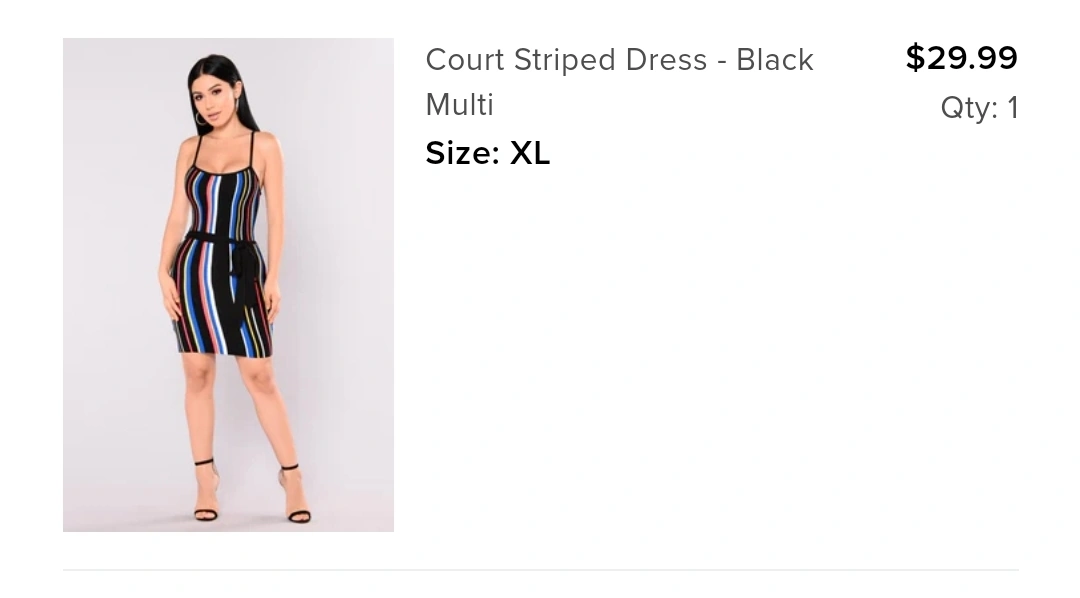Click the 'XL' size value
Viewport: 1080px width, 598px height.
coord(530,153)
